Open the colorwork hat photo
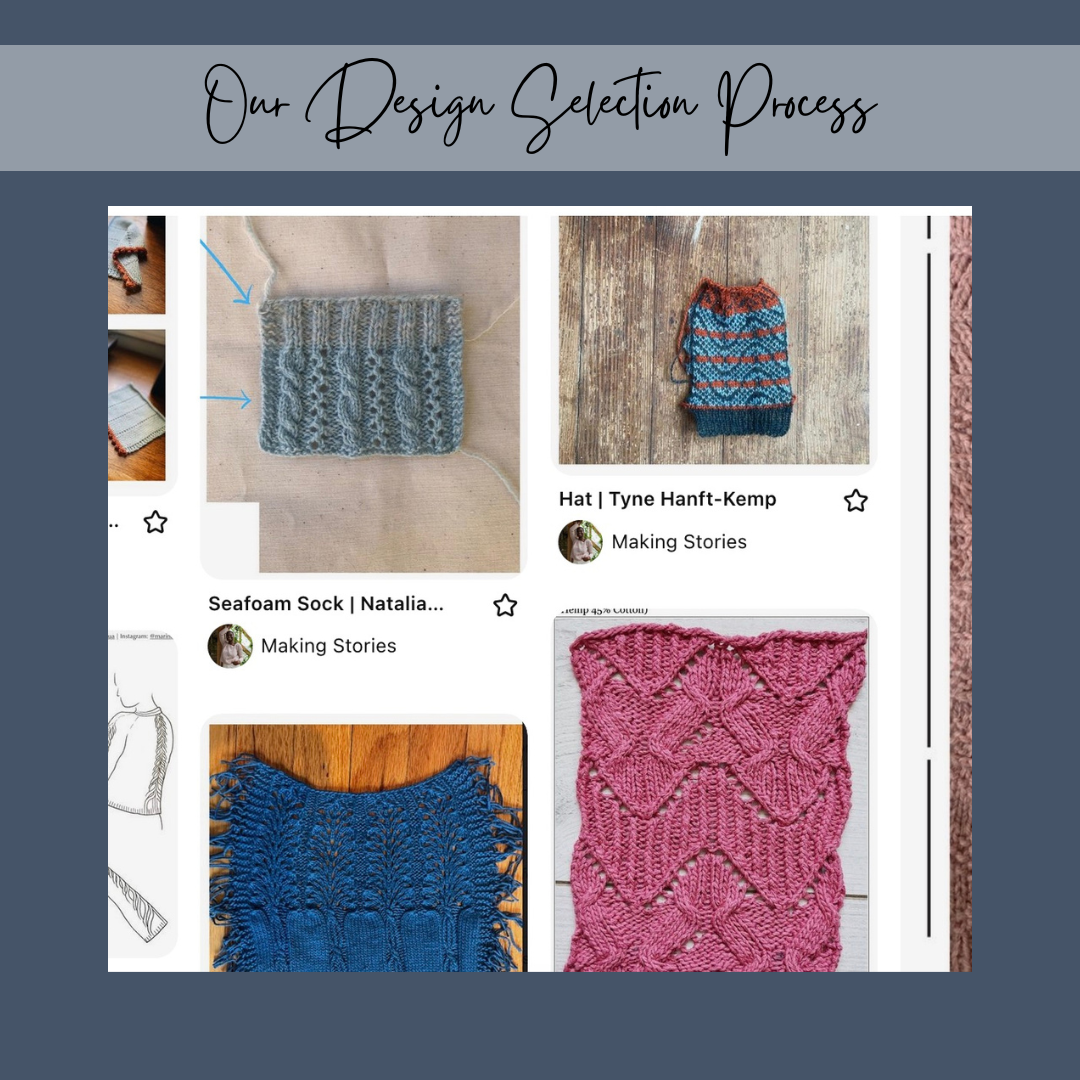This screenshot has width=1080, height=1080. coord(714,340)
